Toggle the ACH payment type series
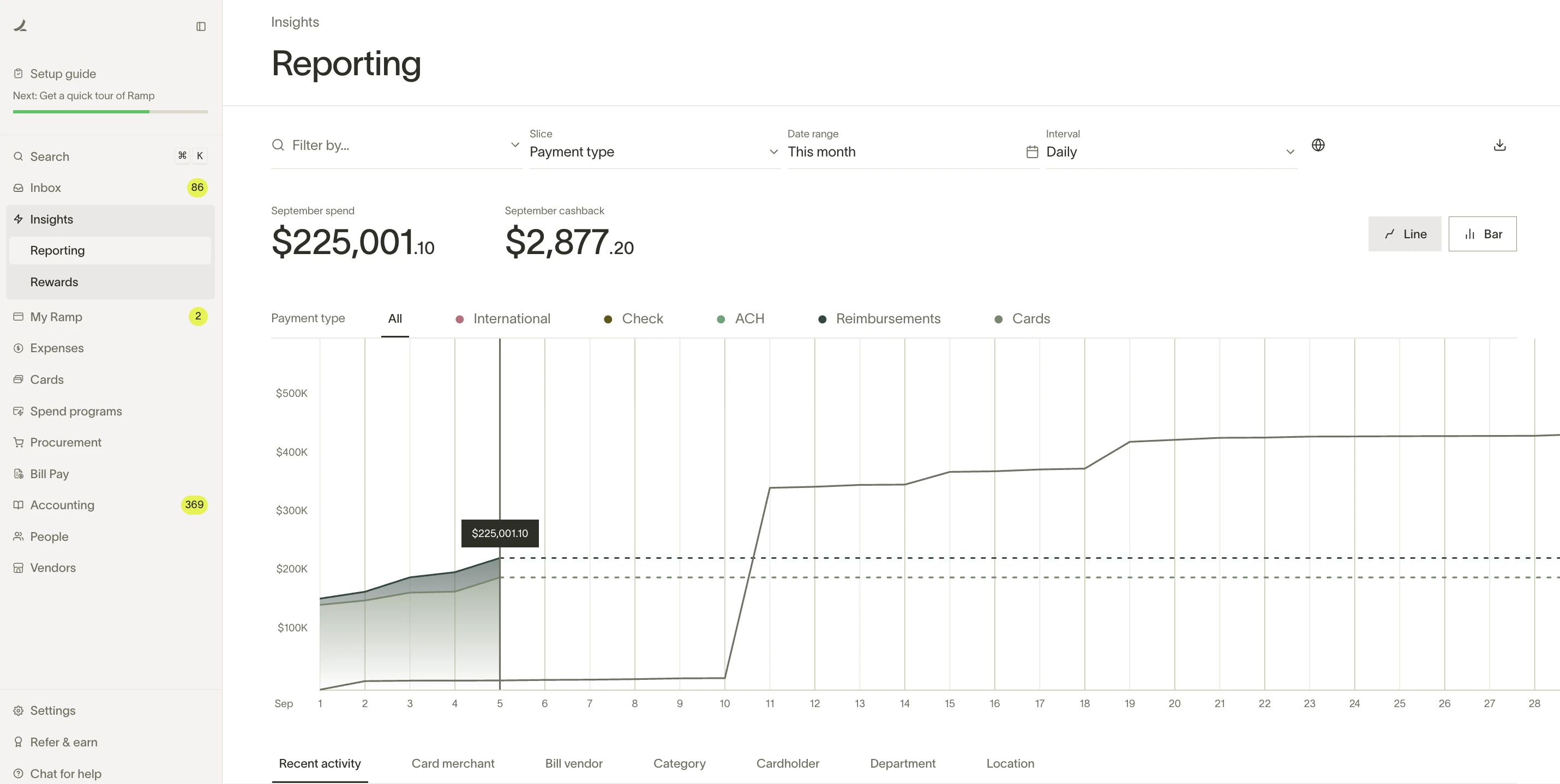 749,319
